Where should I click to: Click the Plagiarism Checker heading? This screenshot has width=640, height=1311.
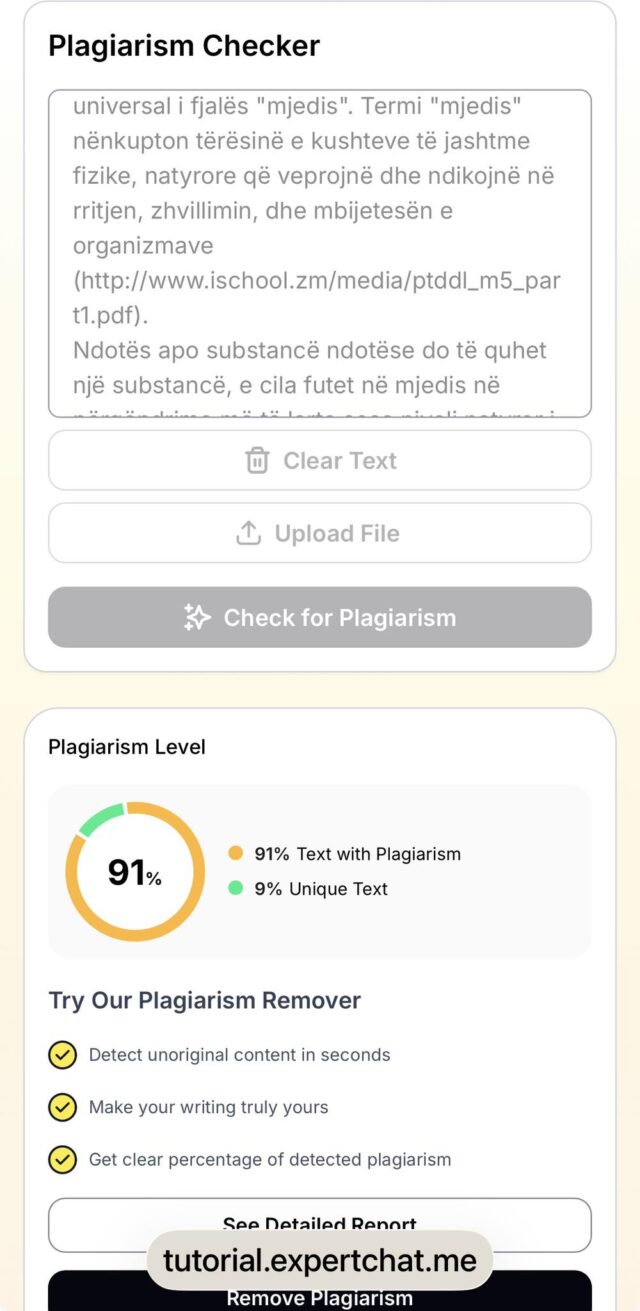pos(184,46)
